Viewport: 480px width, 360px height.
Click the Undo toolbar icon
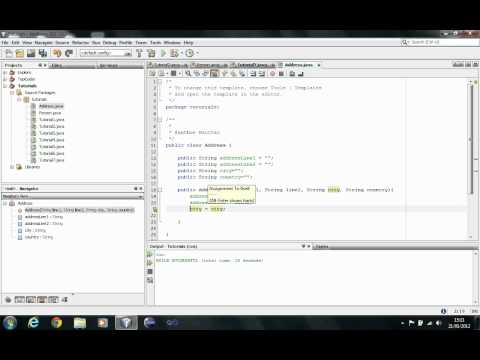pyautogui.click(x=57, y=53)
